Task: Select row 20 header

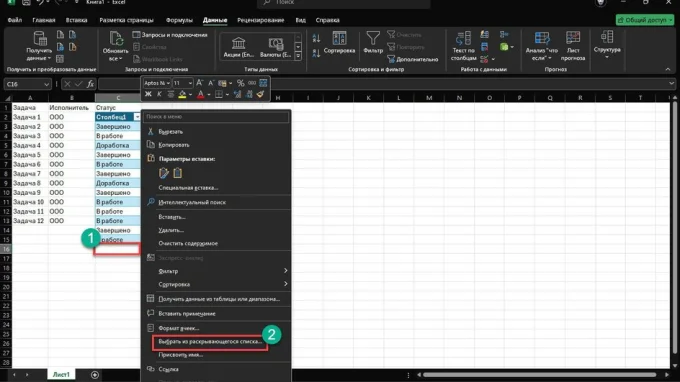Action: click(x=6, y=287)
